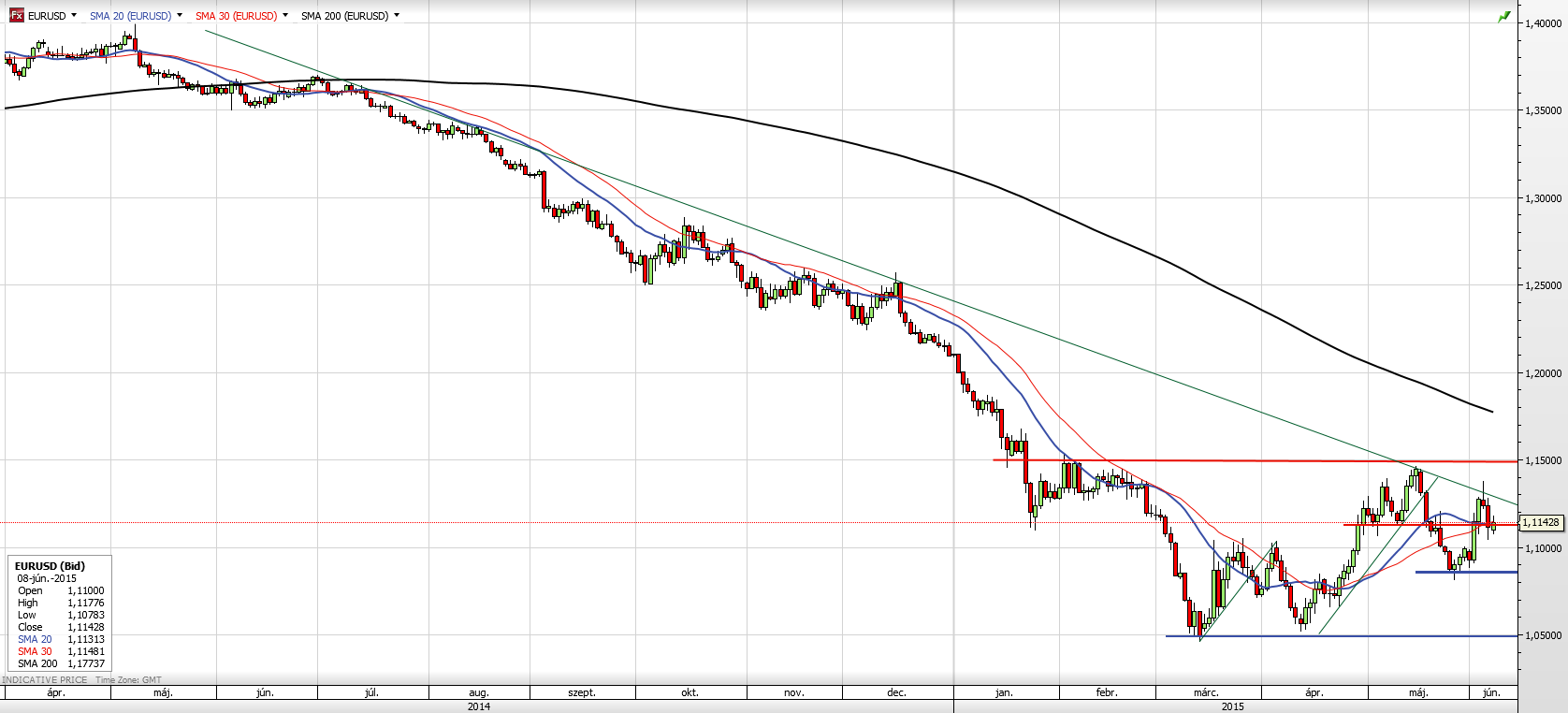The image size is (1568, 713).
Task: Click the SMA 20 value 1,11313
Action: 86,639
